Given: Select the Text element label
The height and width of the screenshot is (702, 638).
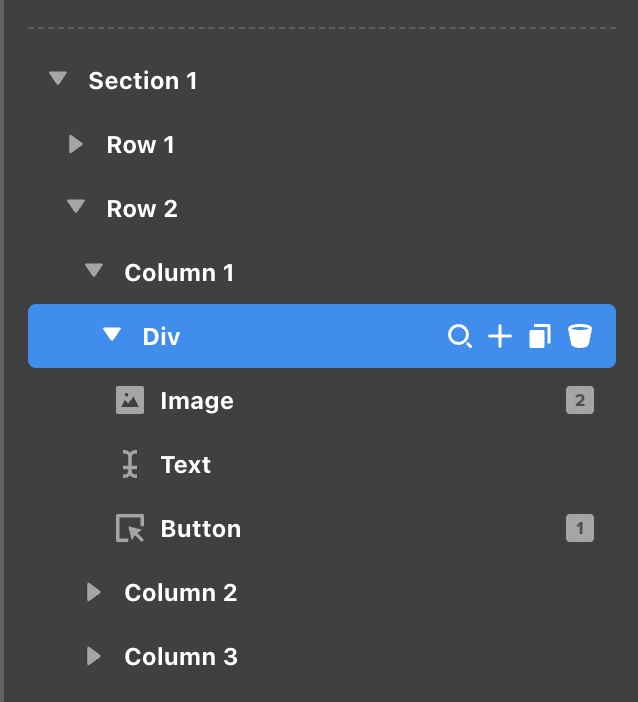Looking at the screenshot, I should (x=185, y=465).
